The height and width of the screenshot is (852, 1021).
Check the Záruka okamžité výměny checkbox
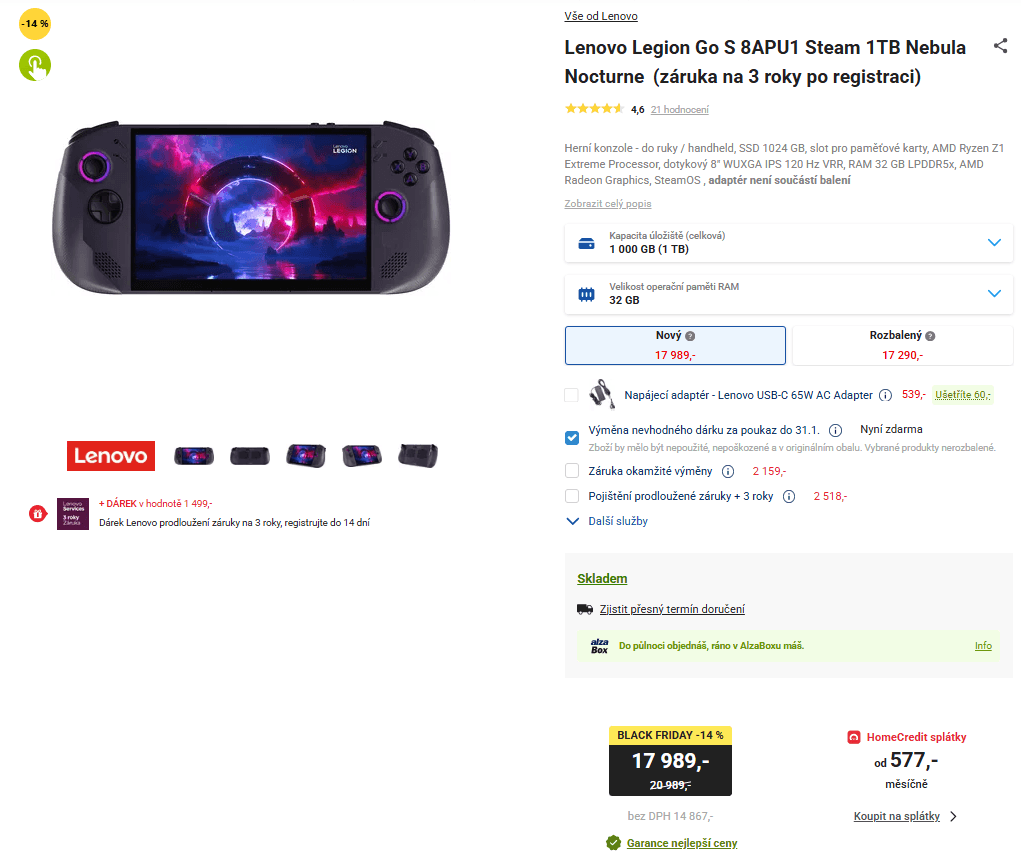point(572,471)
